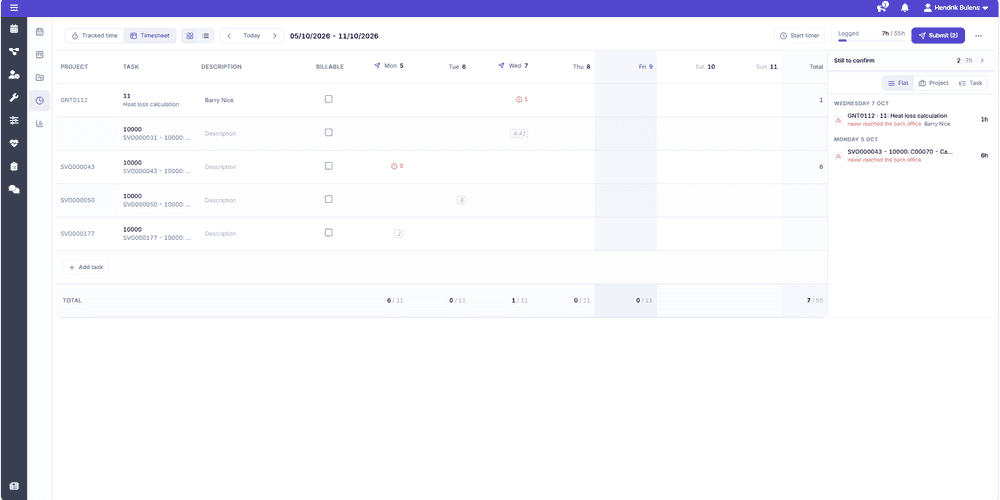1000x500 pixels.
Task: Click the GNT0112 project cell
Action: point(74,100)
